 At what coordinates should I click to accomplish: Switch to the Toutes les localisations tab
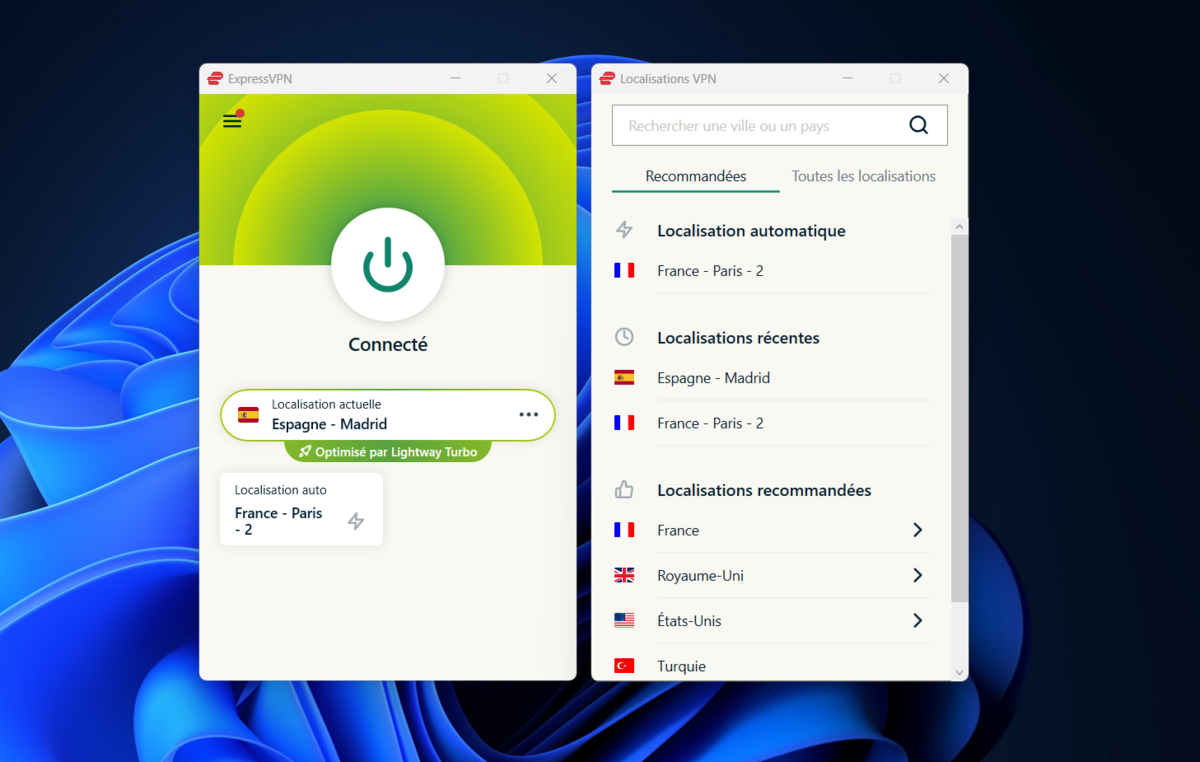[x=864, y=176]
